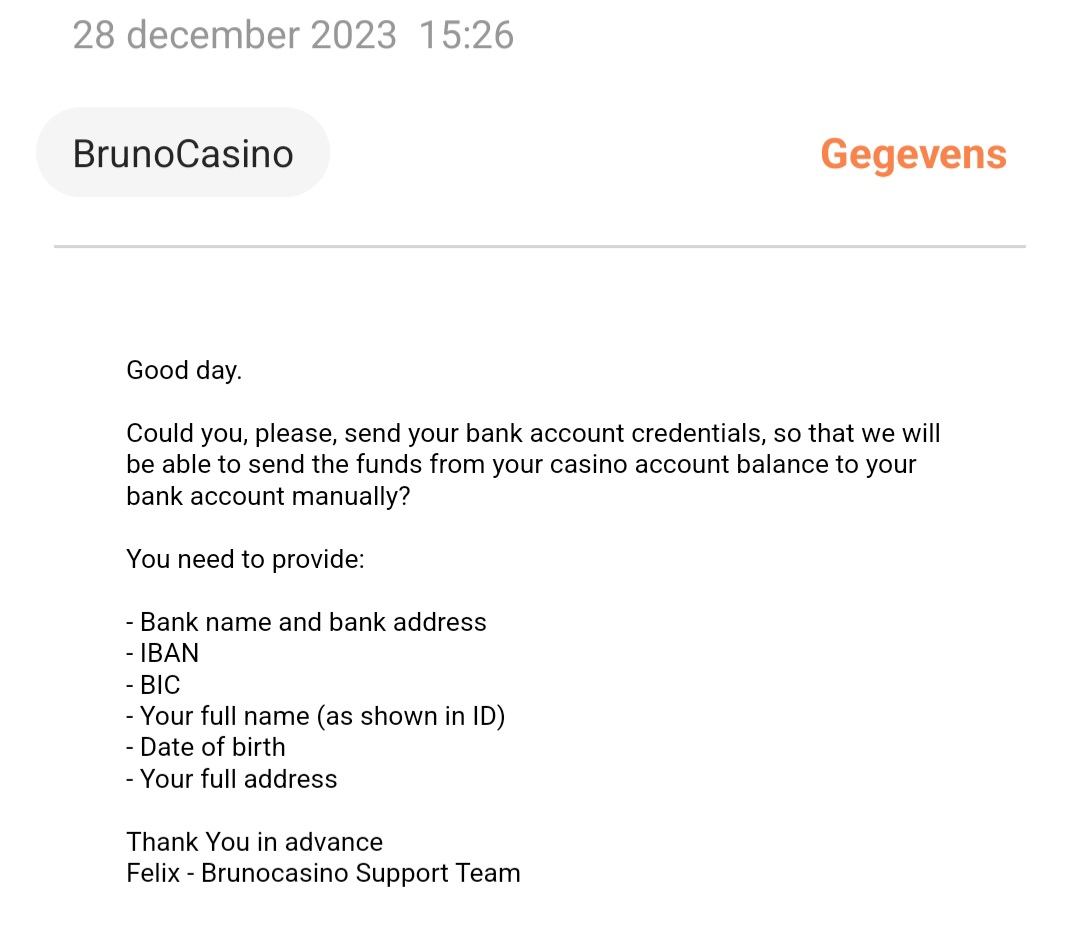1080x930 pixels.
Task: Select the 'Bank name and bank address' item
Action: [x=306, y=622]
